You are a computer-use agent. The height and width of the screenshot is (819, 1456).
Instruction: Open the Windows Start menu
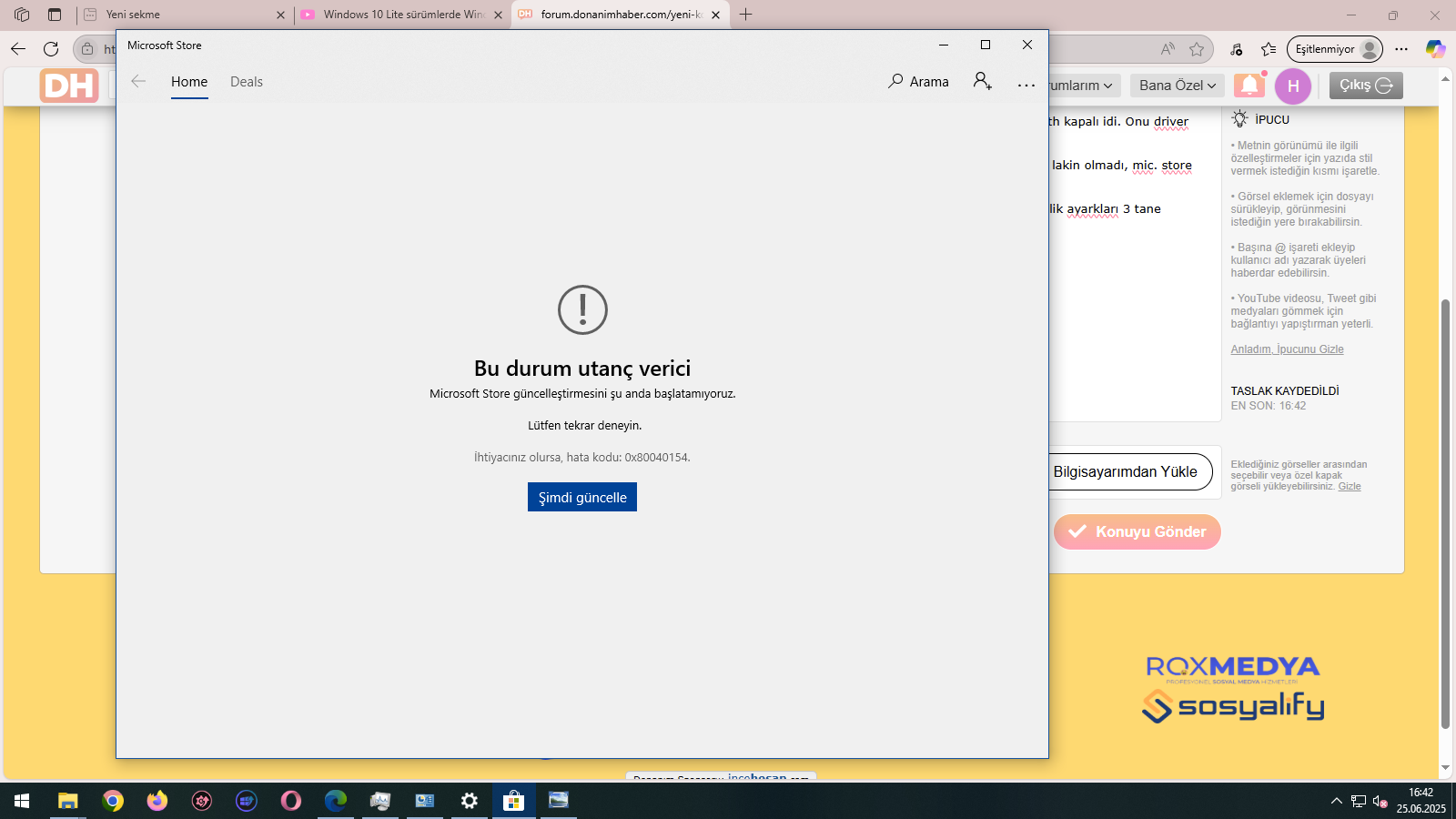point(22,801)
